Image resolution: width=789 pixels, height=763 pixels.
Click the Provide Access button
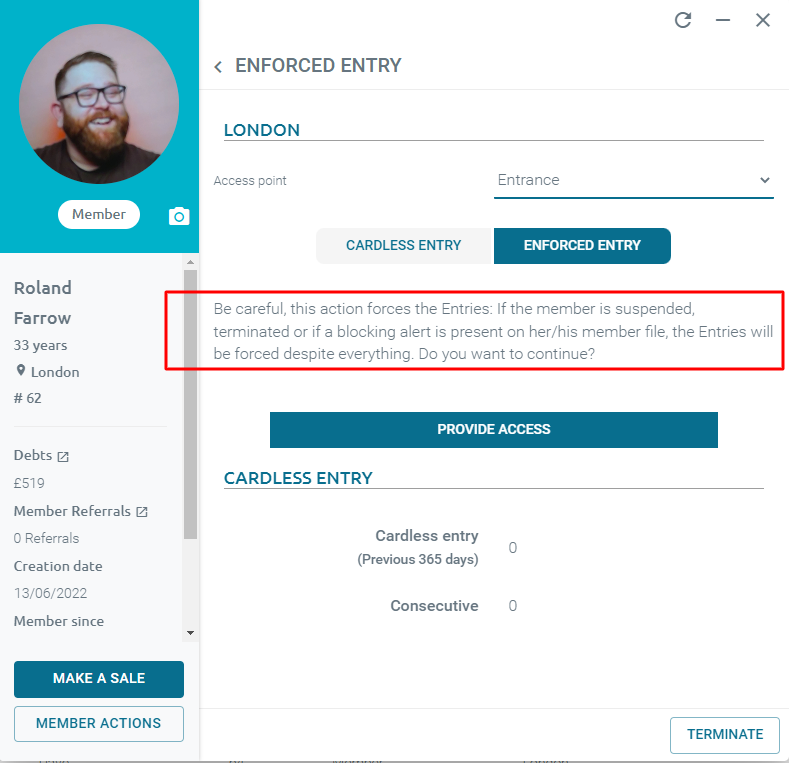pos(494,430)
